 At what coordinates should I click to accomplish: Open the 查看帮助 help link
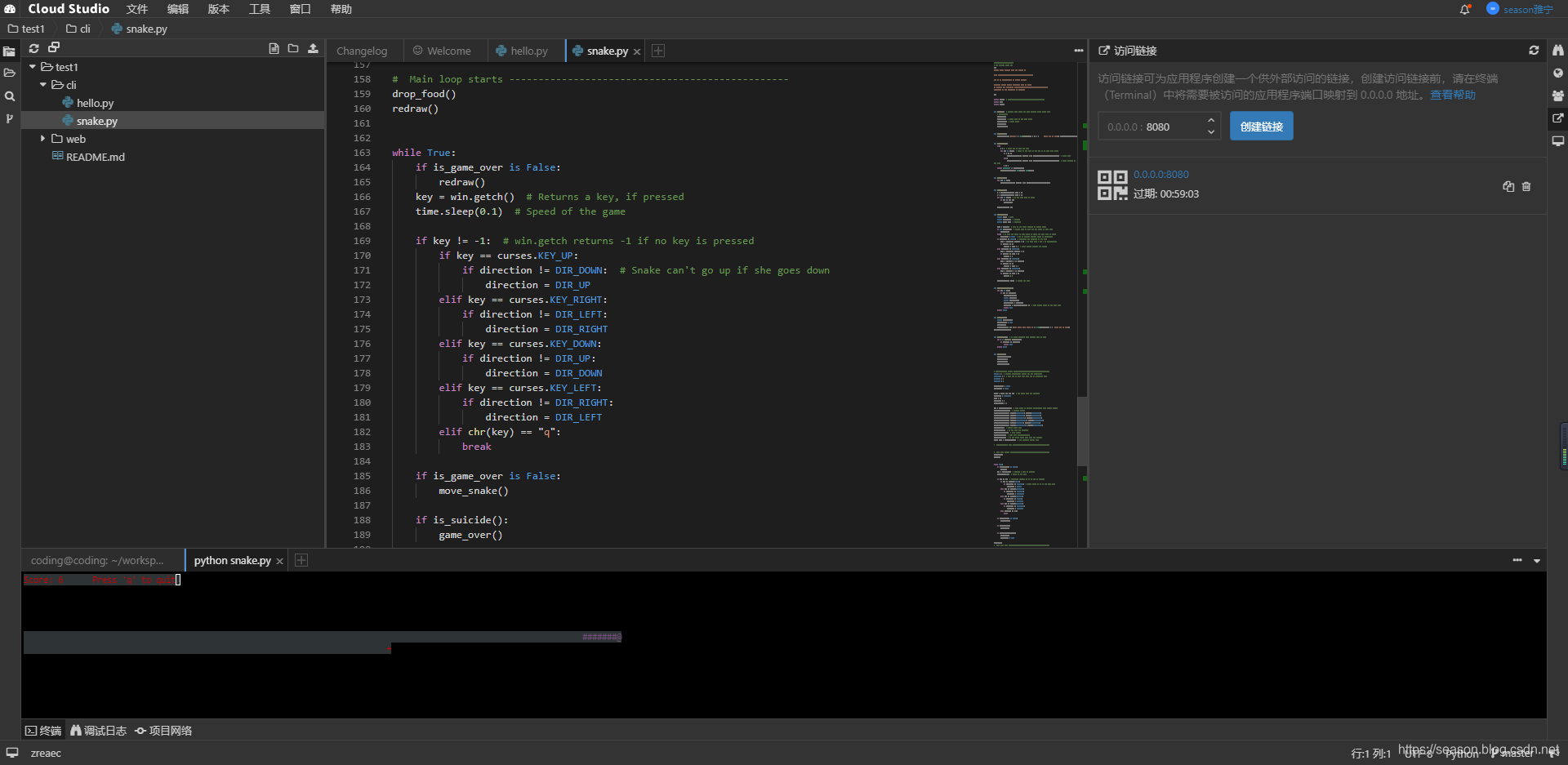tap(1453, 95)
